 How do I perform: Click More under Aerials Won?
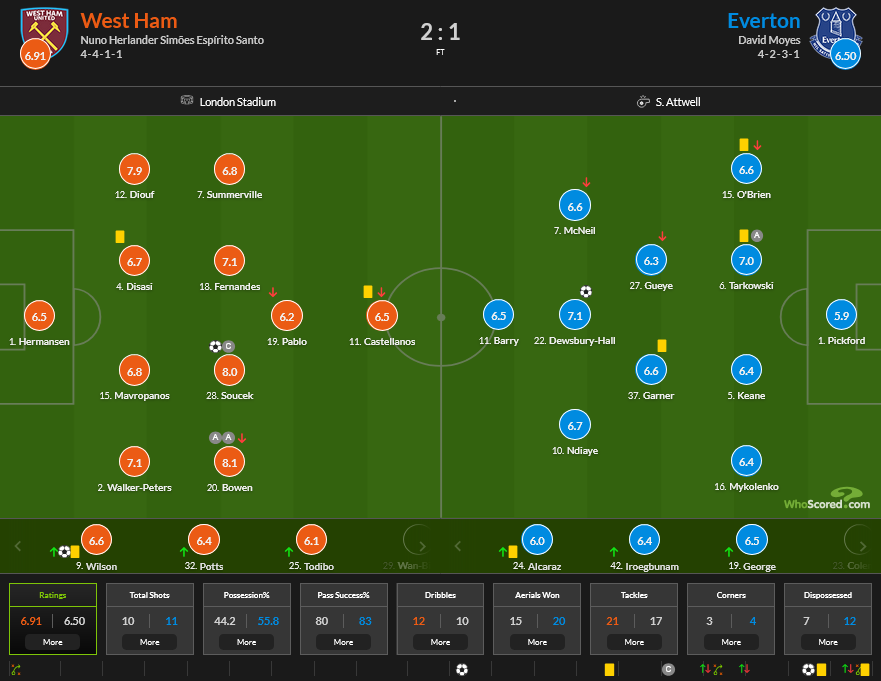click(537, 642)
